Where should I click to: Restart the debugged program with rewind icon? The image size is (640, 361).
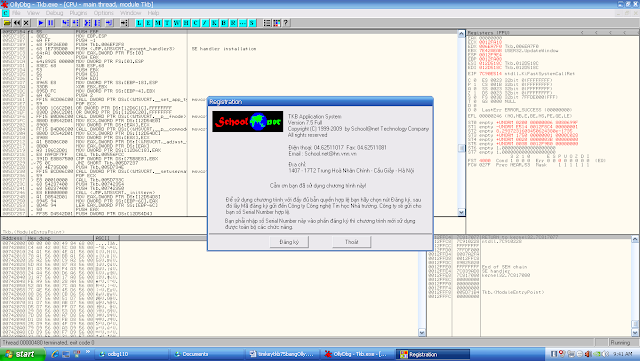pyautogui.click(x=17, y=23)
